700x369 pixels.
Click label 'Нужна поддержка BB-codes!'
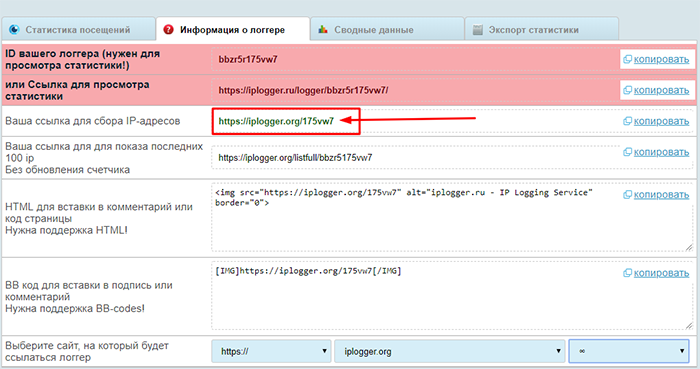click(x=75, y=309)
